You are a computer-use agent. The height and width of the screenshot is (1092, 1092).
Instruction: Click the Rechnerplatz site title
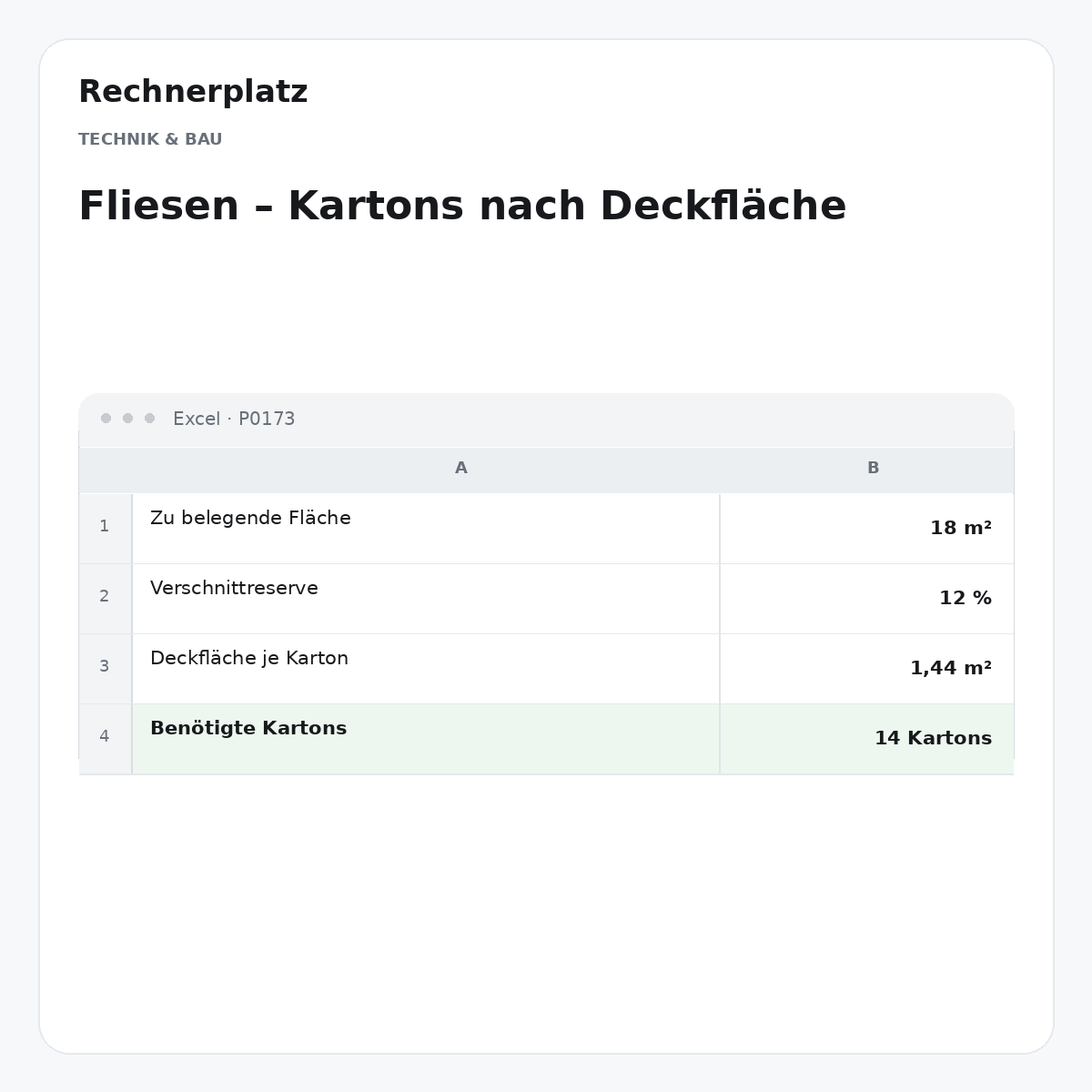(x=193, y=92)
